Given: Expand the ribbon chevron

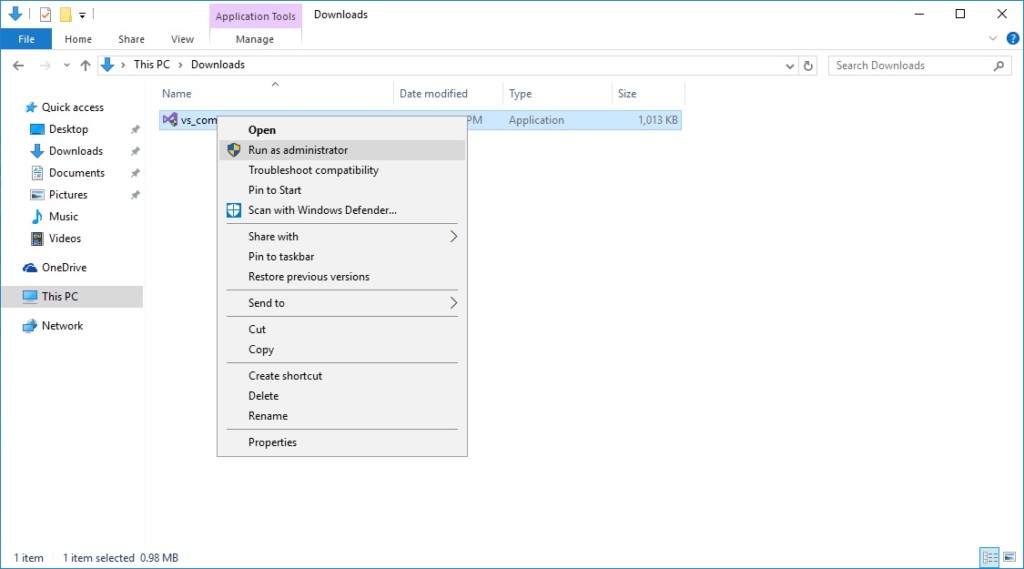Looking at the screenshot, I should click(x=993, y=39).
